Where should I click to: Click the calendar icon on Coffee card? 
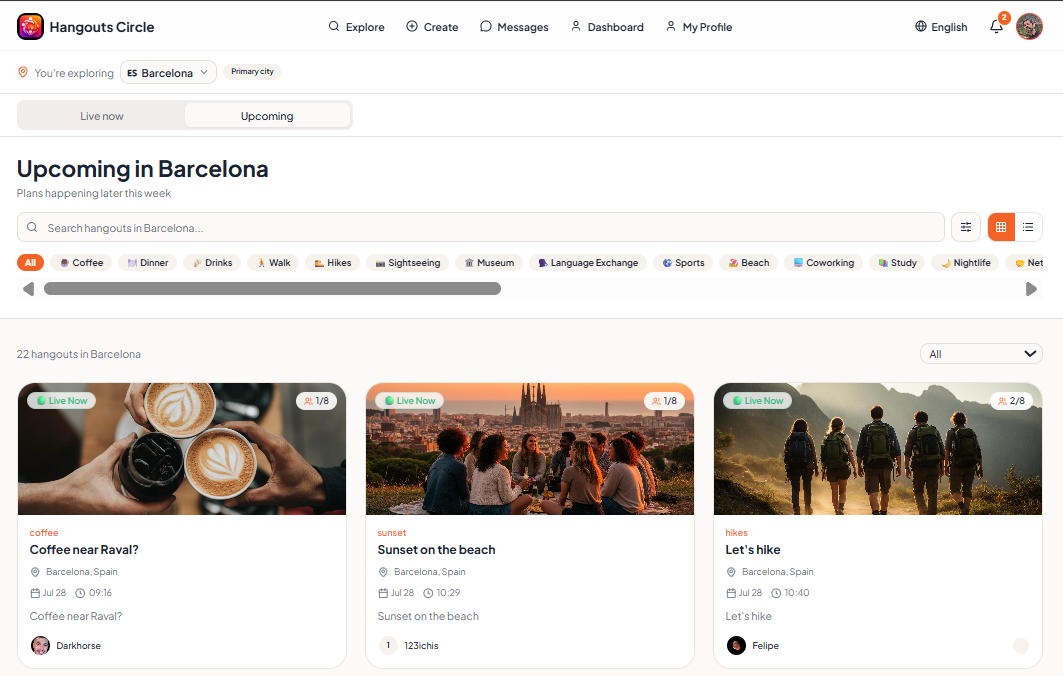point(35,593)
